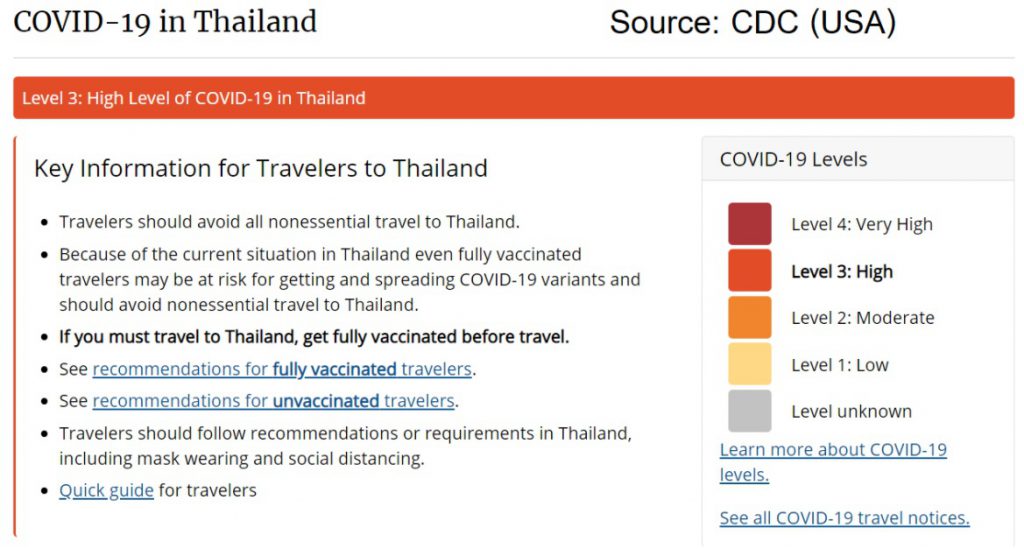
Task: Click the COVID-19 Levels panel header
Action: 858,159
